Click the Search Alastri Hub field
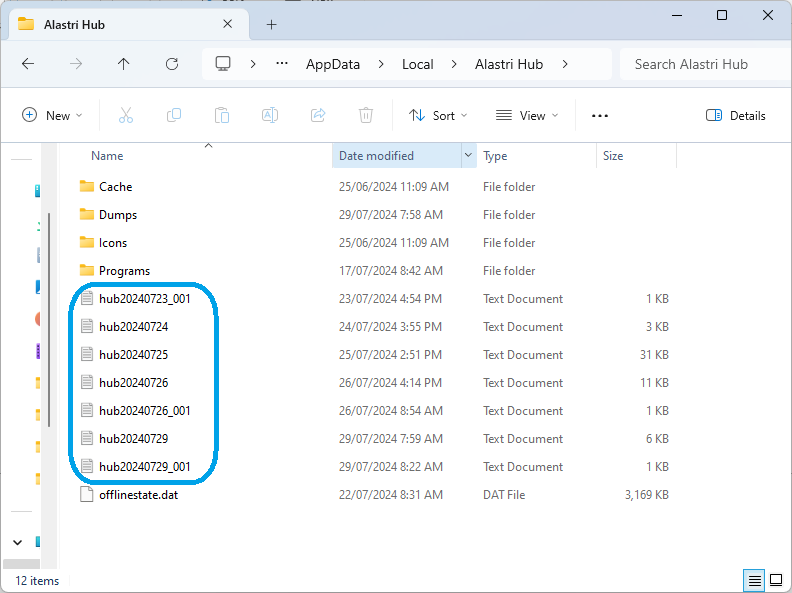This screenshot has height=593, width=792. tap(700, 64)
